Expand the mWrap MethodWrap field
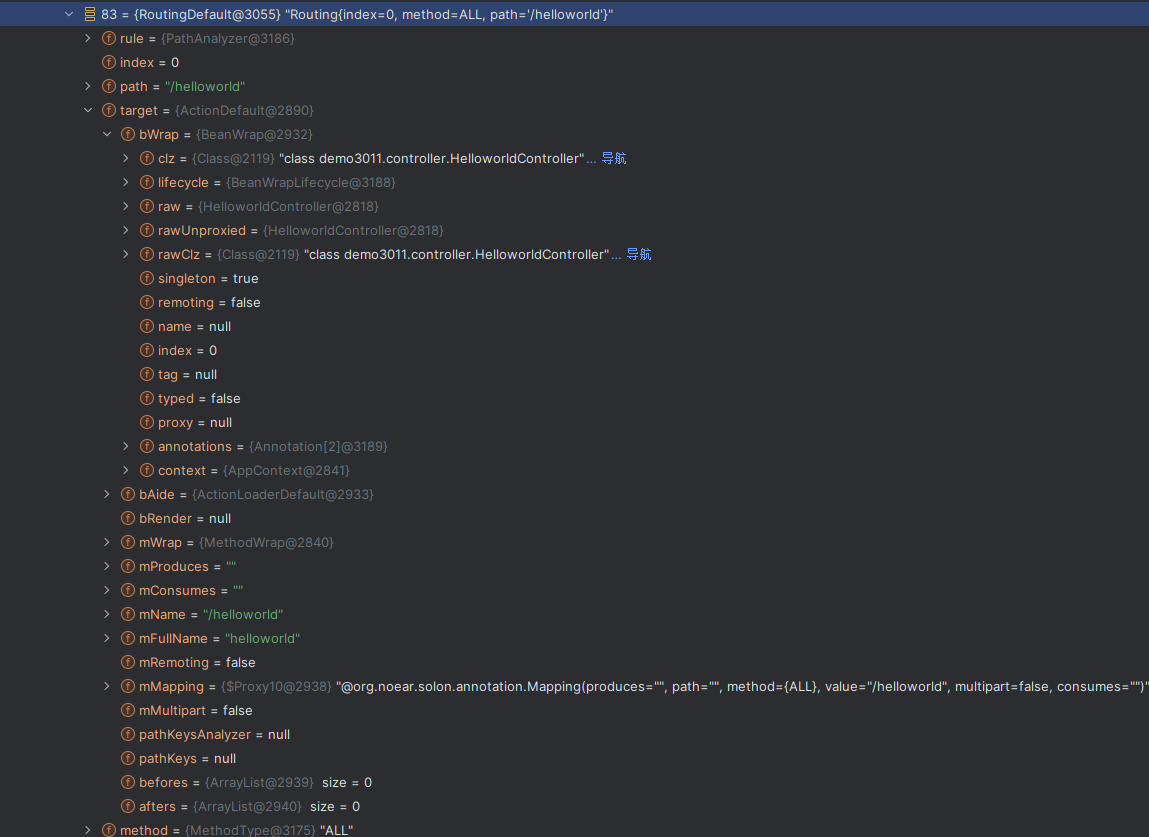1149x837 pixels. 107,542
